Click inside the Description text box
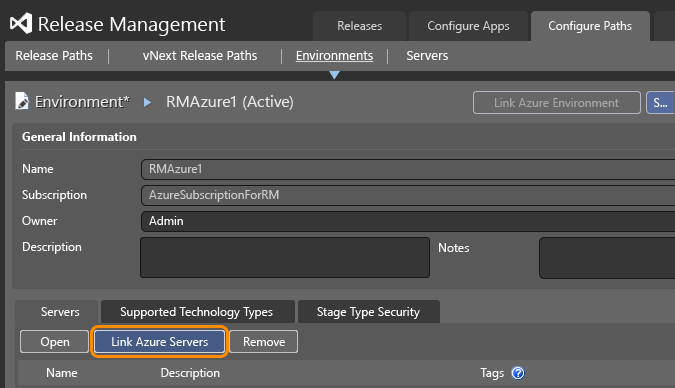Image resolution: width=675 pixels, height=388 pixels. (285, 258)
